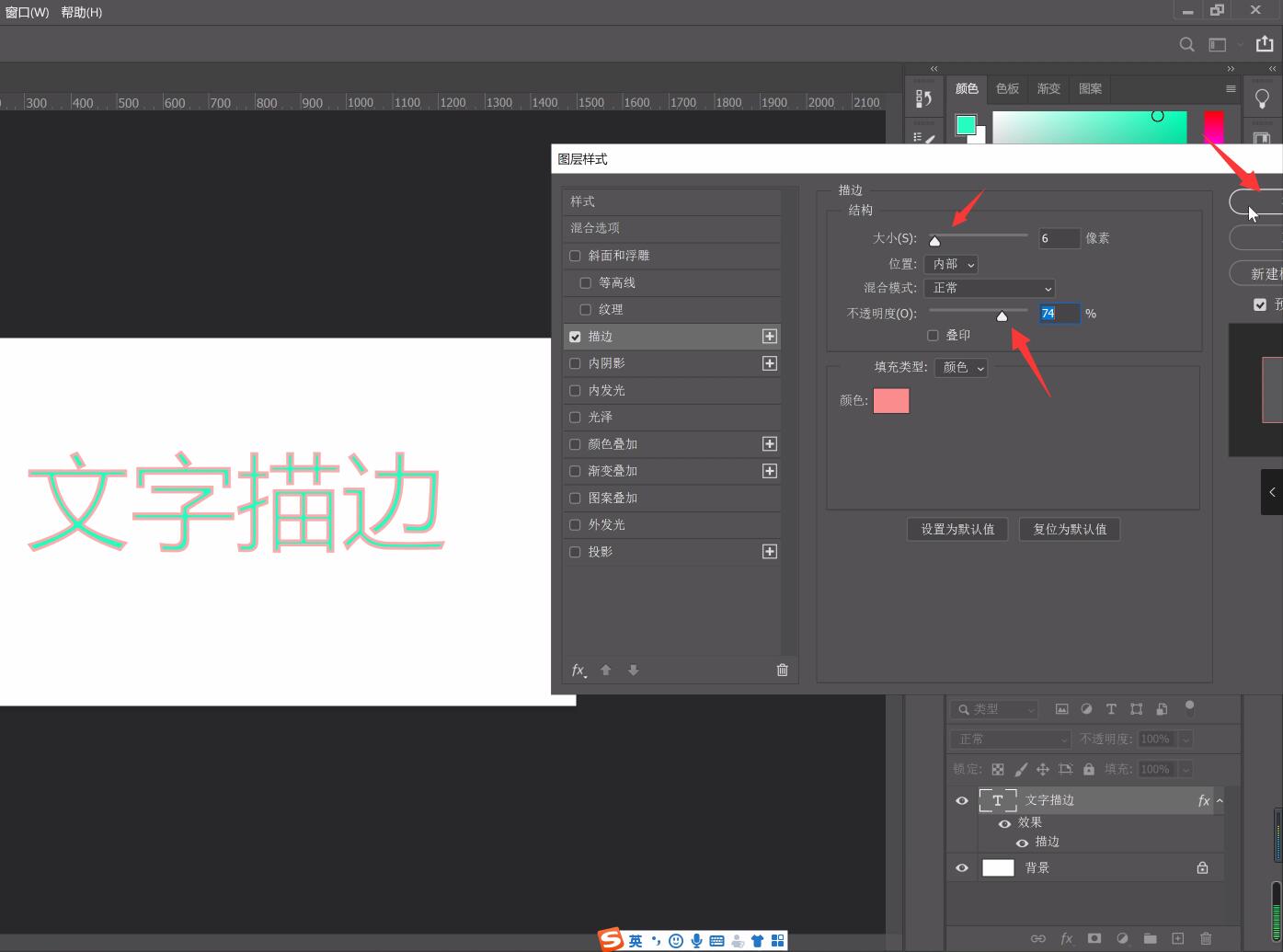Screen dimensions: 1283x952
Task: Filter layers by smart object type
Action: pyautogui.click(x=1162, y=709)
